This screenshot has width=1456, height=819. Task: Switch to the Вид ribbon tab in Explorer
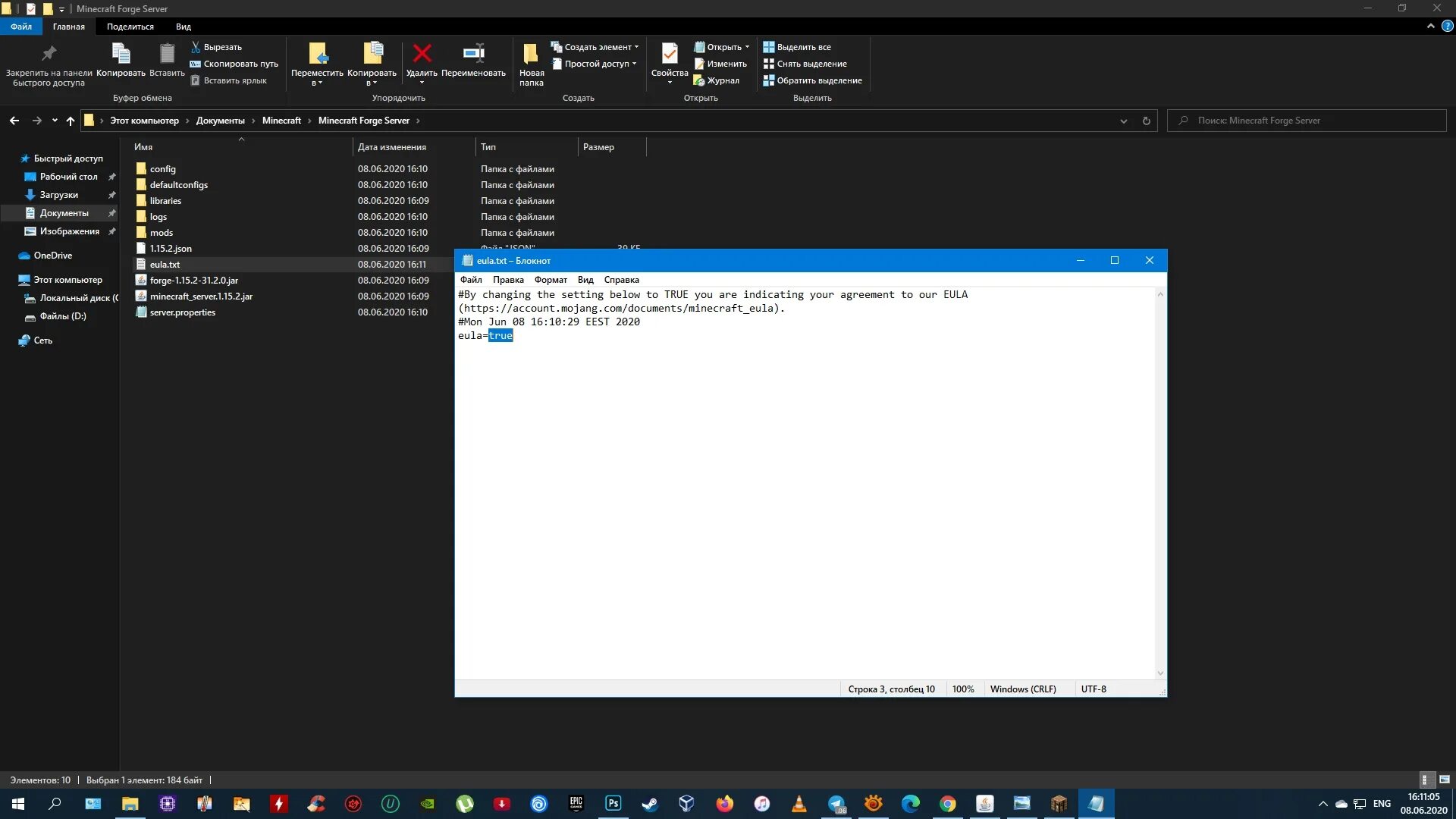(183, 27)
